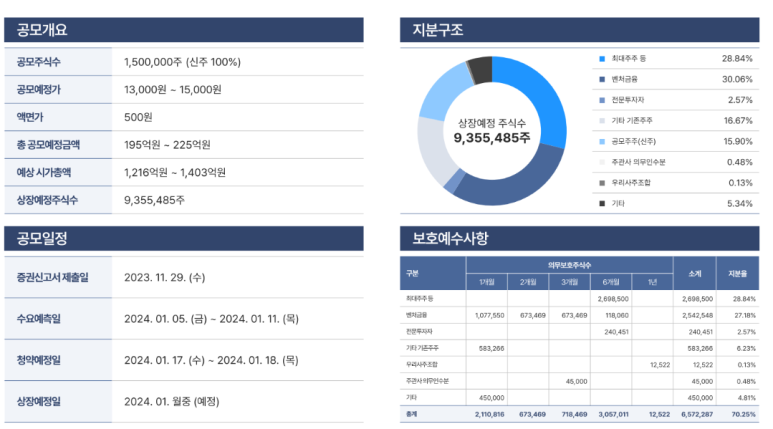Click the 1개월 column header
Screen dimensions: 773x429
click(487, 282)
